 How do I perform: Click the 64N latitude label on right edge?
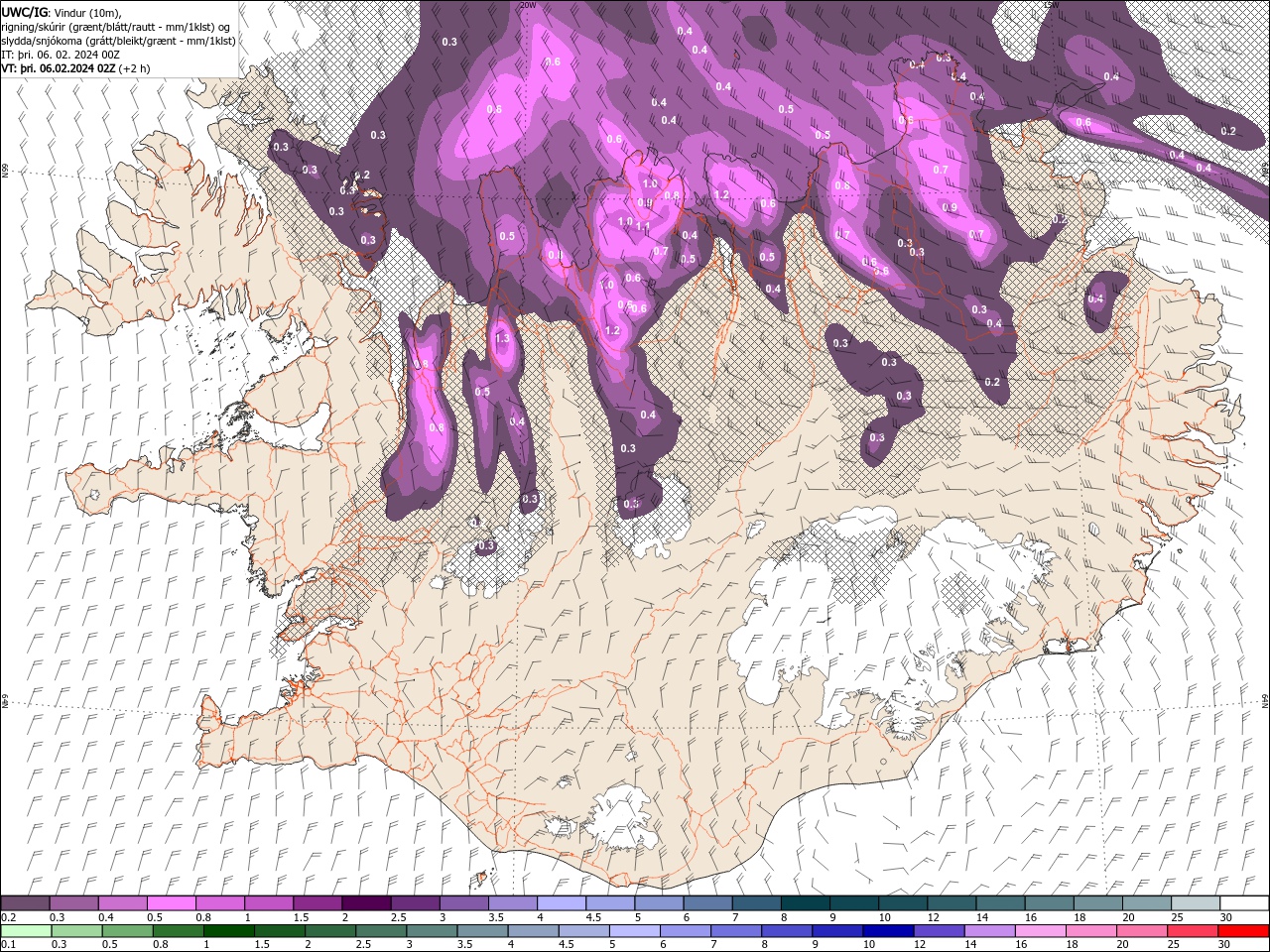pos(1265,700)
